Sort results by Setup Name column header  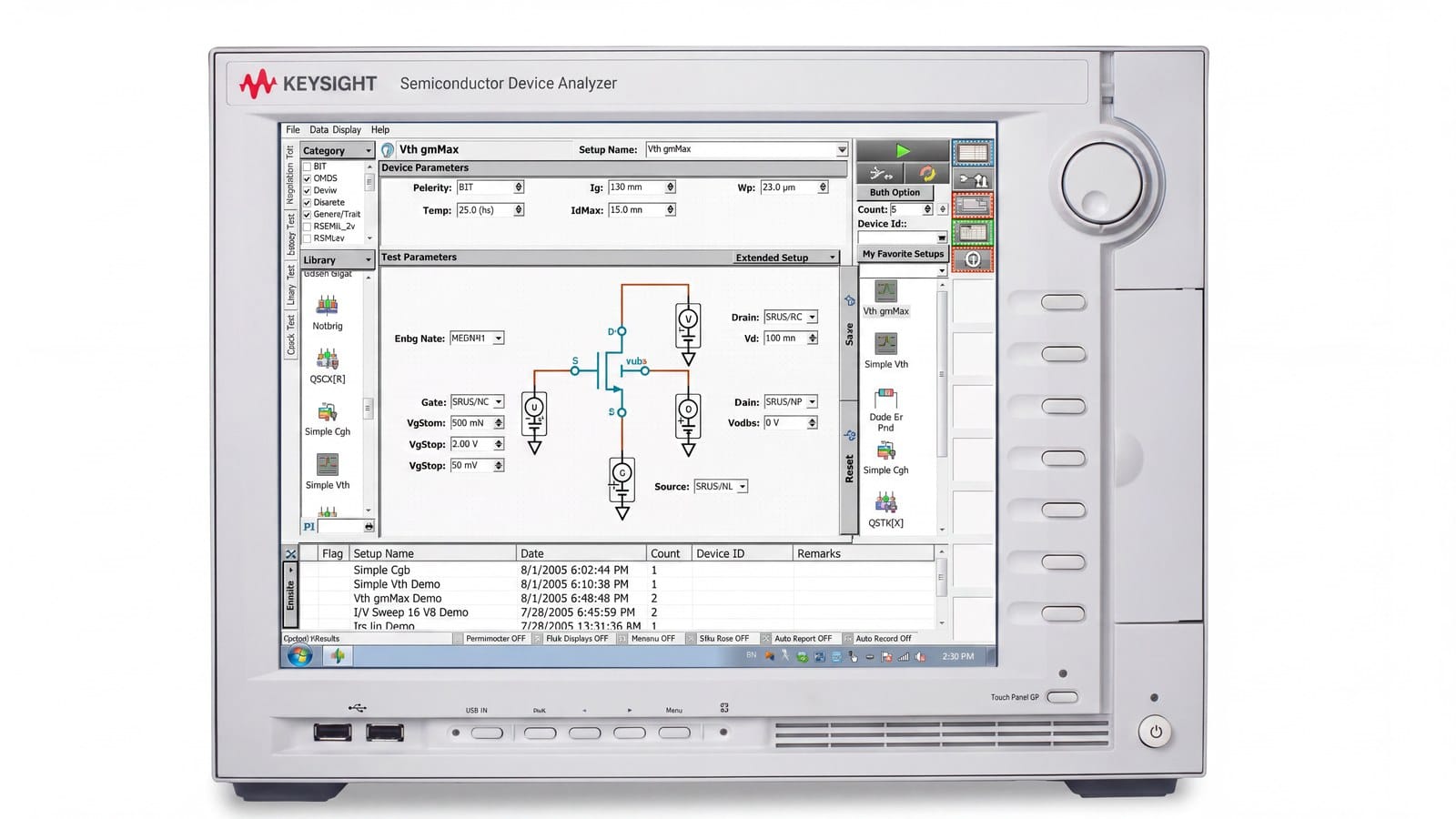(433, 553)
